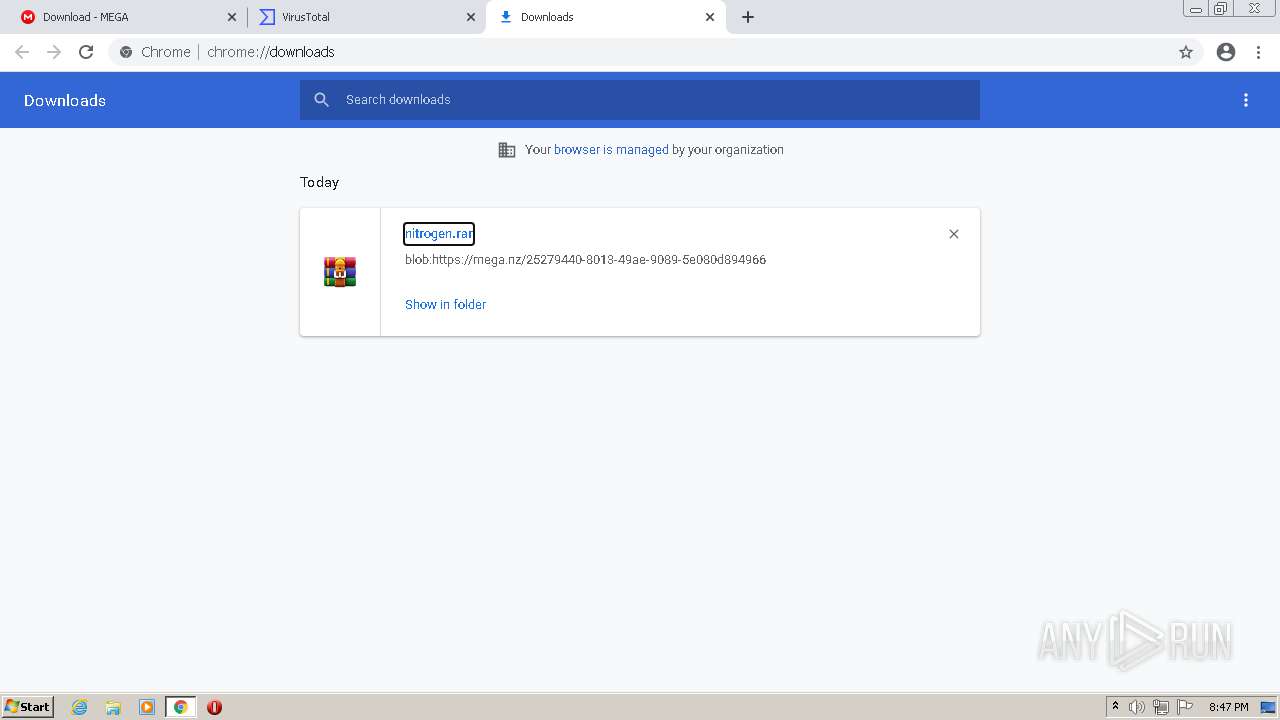
Task: Go back to previous page
Action: point(22,52)
